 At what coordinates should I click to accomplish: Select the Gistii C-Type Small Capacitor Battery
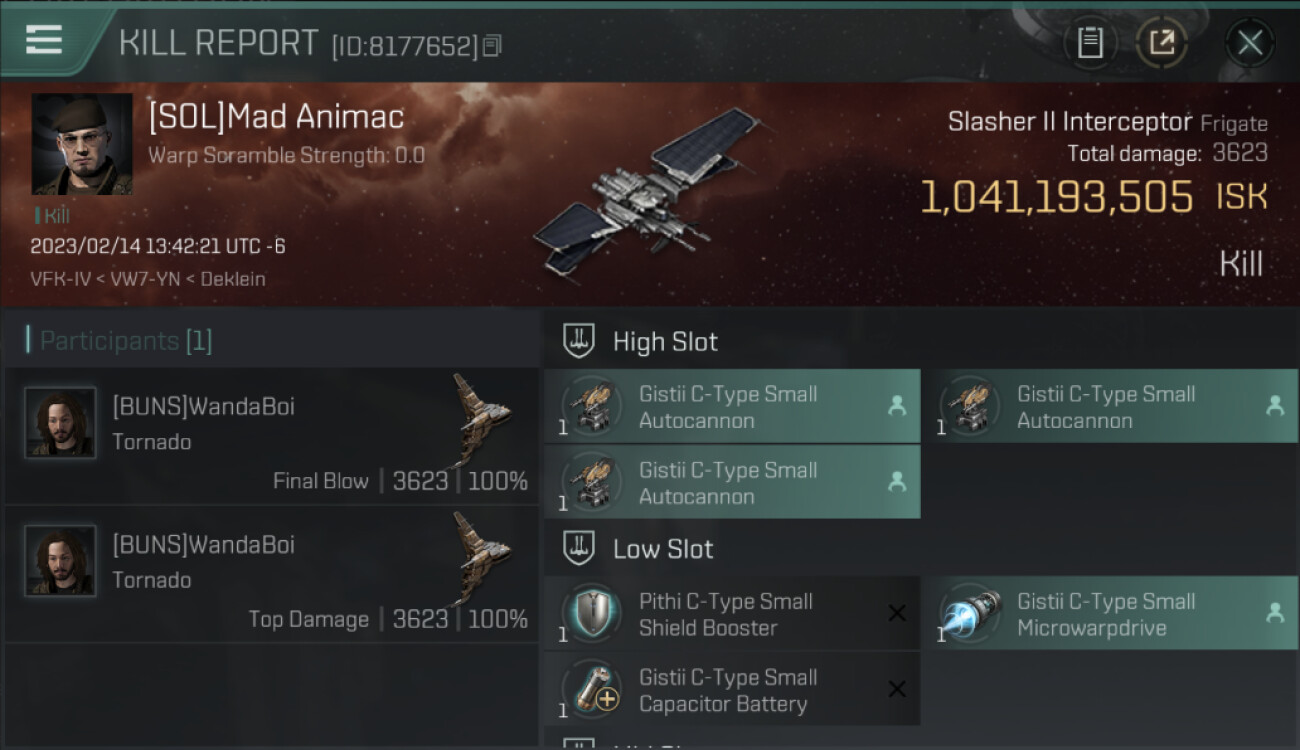click(732, 689)
